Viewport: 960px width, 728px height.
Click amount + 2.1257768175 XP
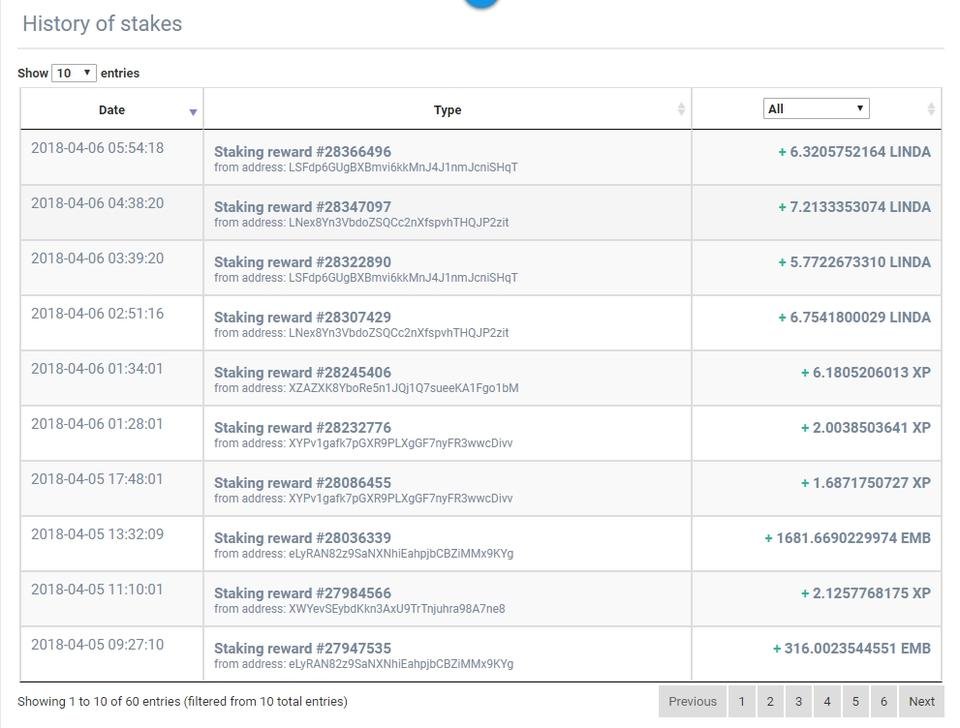tap(866, 593)
